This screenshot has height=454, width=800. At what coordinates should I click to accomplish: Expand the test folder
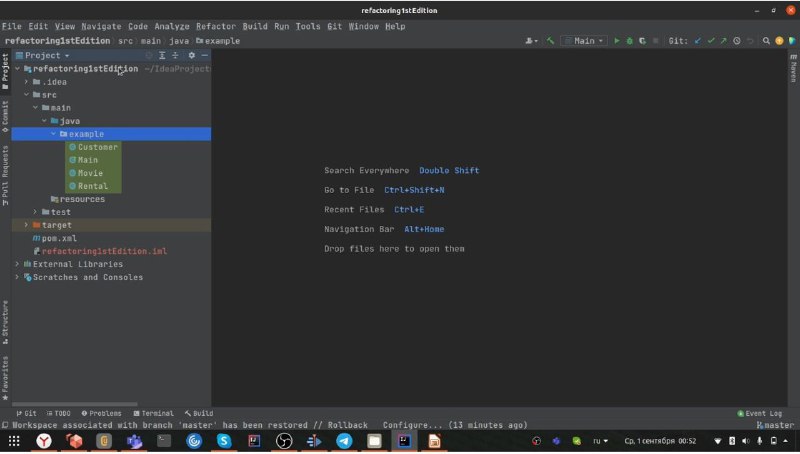click(x=35, y=212)
